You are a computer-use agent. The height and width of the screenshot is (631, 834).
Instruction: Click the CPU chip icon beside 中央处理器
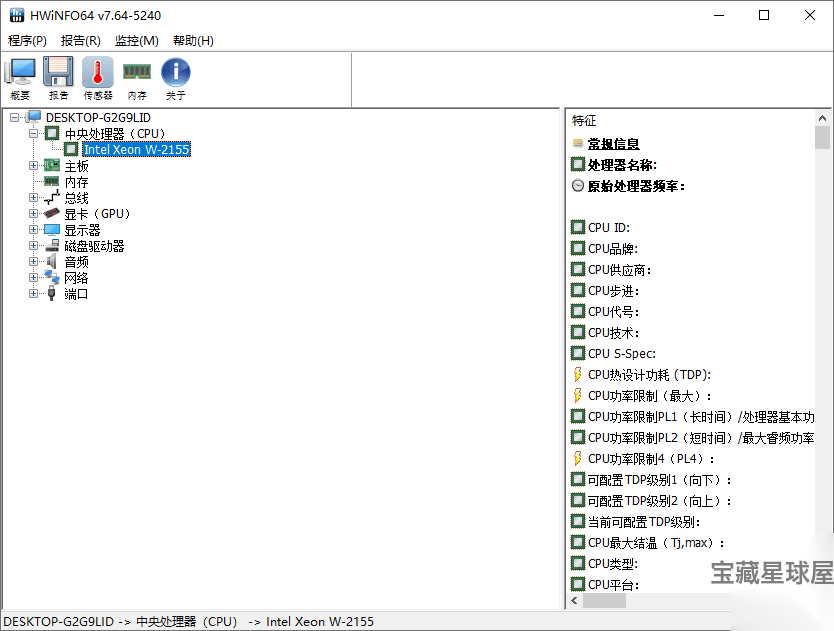tap(52, 133)
